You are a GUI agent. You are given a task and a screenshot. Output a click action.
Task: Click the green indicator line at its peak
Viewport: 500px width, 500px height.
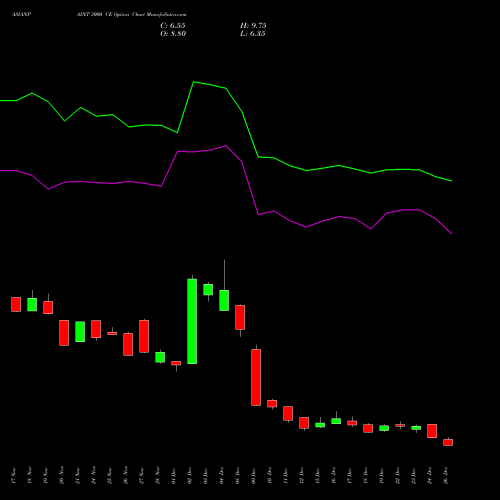pos(194,82)
